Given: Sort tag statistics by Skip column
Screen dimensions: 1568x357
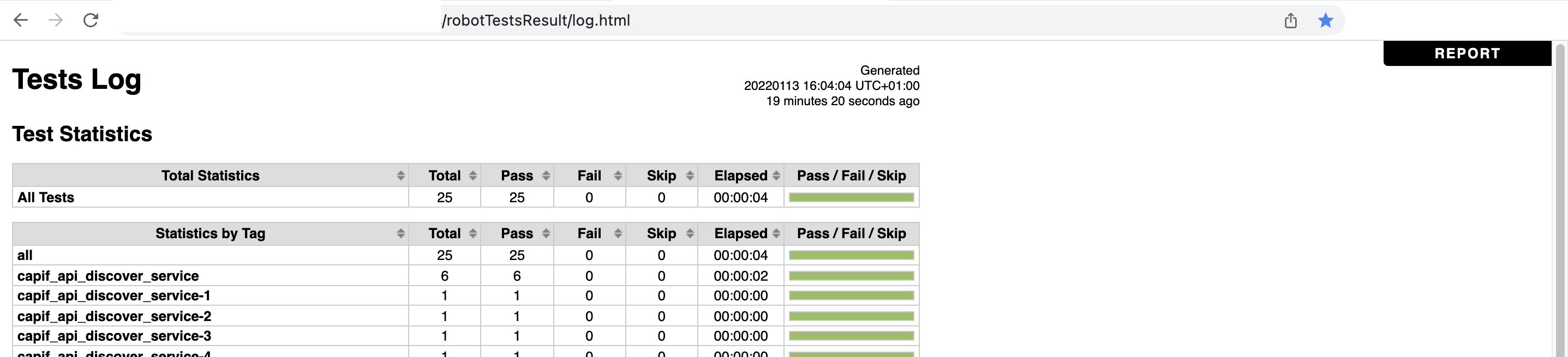Looking at the screenshot, I should click(x=661, y=233).
